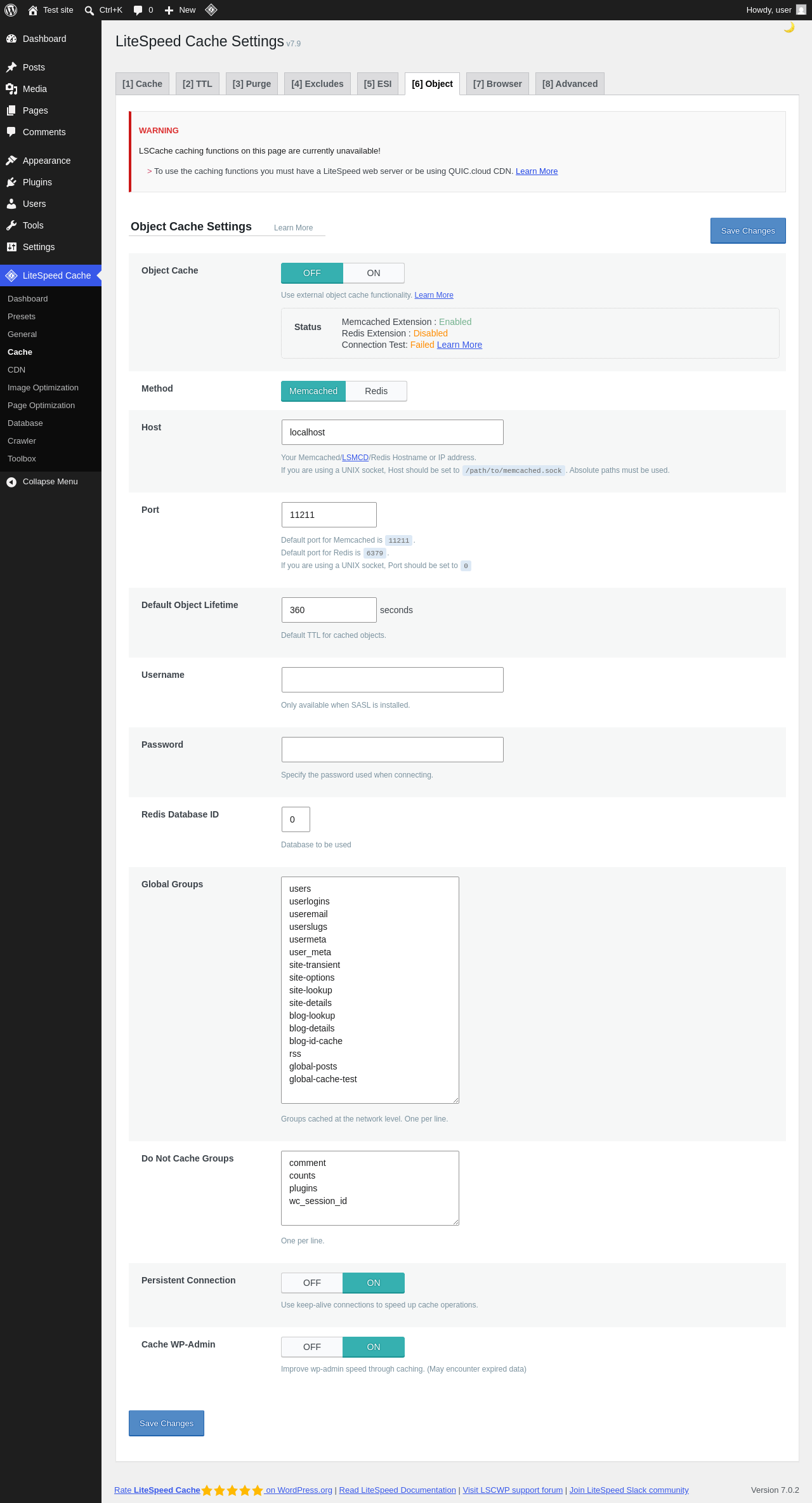Open Visit LSCWP support forum link
The image size is (812, 1503).
pos(513,1490)
